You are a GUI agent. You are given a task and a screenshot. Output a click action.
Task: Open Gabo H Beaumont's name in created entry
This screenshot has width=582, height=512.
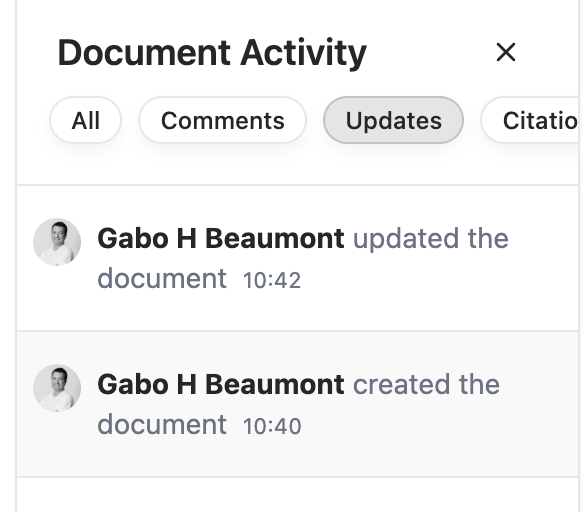pyautogui.click(x=220, y=384)
